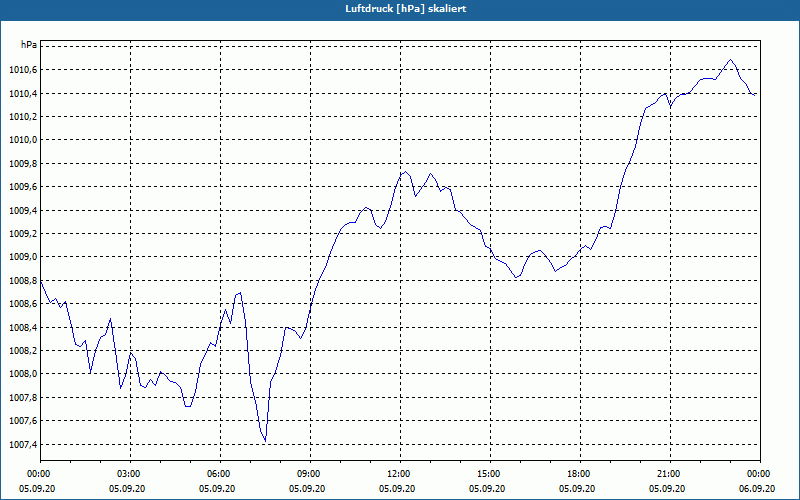This screenshot has height=500, width=800.
Task: Click the pressure peak near 23:00
Action: coord(731,60)
